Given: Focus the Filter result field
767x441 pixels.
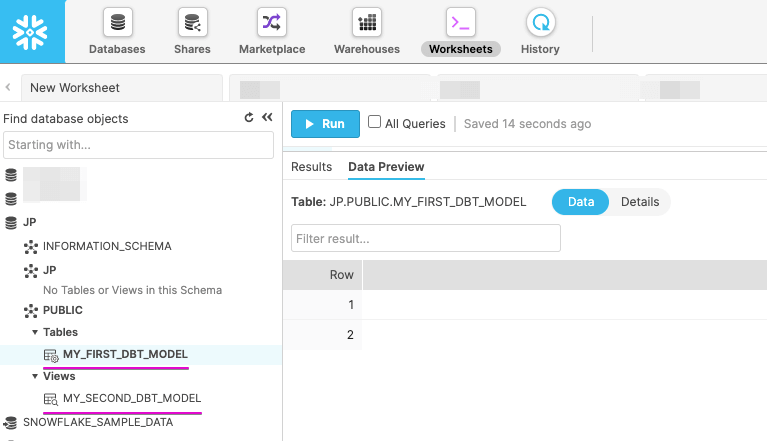Looking at the screenshot, I should click(x=425, y=239).
